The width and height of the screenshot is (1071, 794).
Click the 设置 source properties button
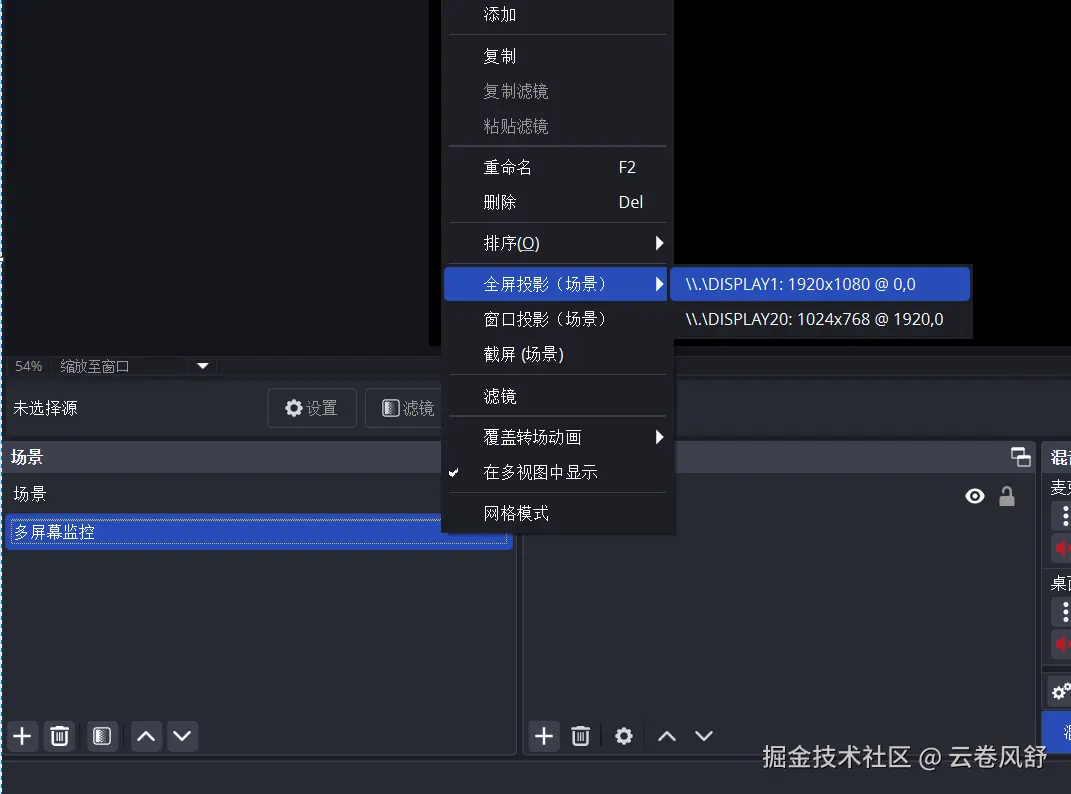click(x=312, y=408)
